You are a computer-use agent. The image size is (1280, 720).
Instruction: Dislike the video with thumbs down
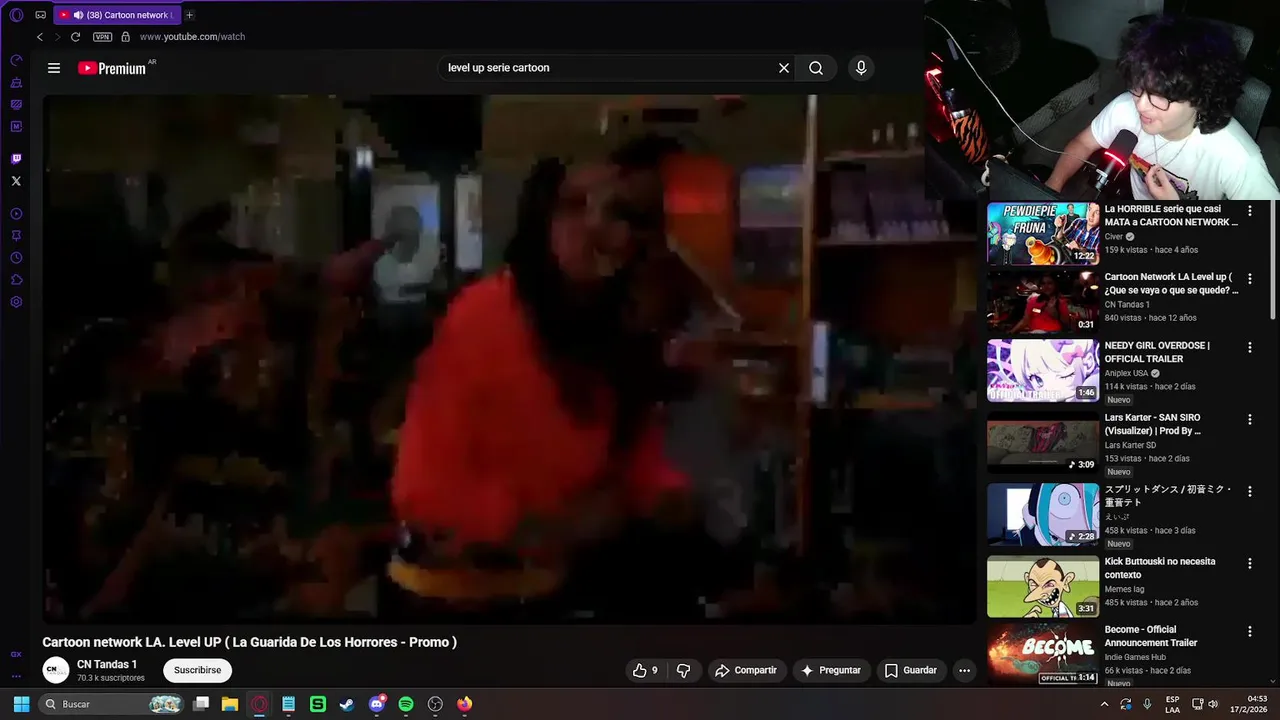coord(684,670)
